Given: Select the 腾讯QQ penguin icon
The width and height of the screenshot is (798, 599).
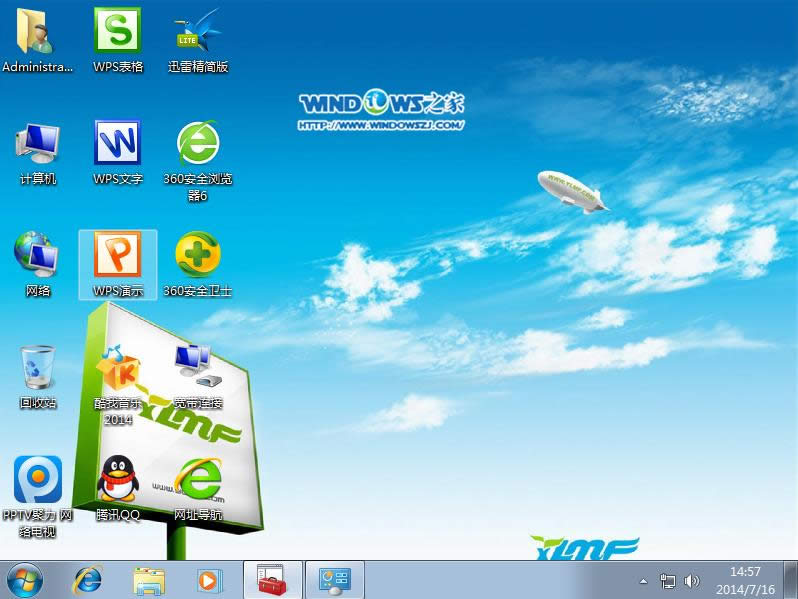Looking at the screenshot, I should click(118, 480).
